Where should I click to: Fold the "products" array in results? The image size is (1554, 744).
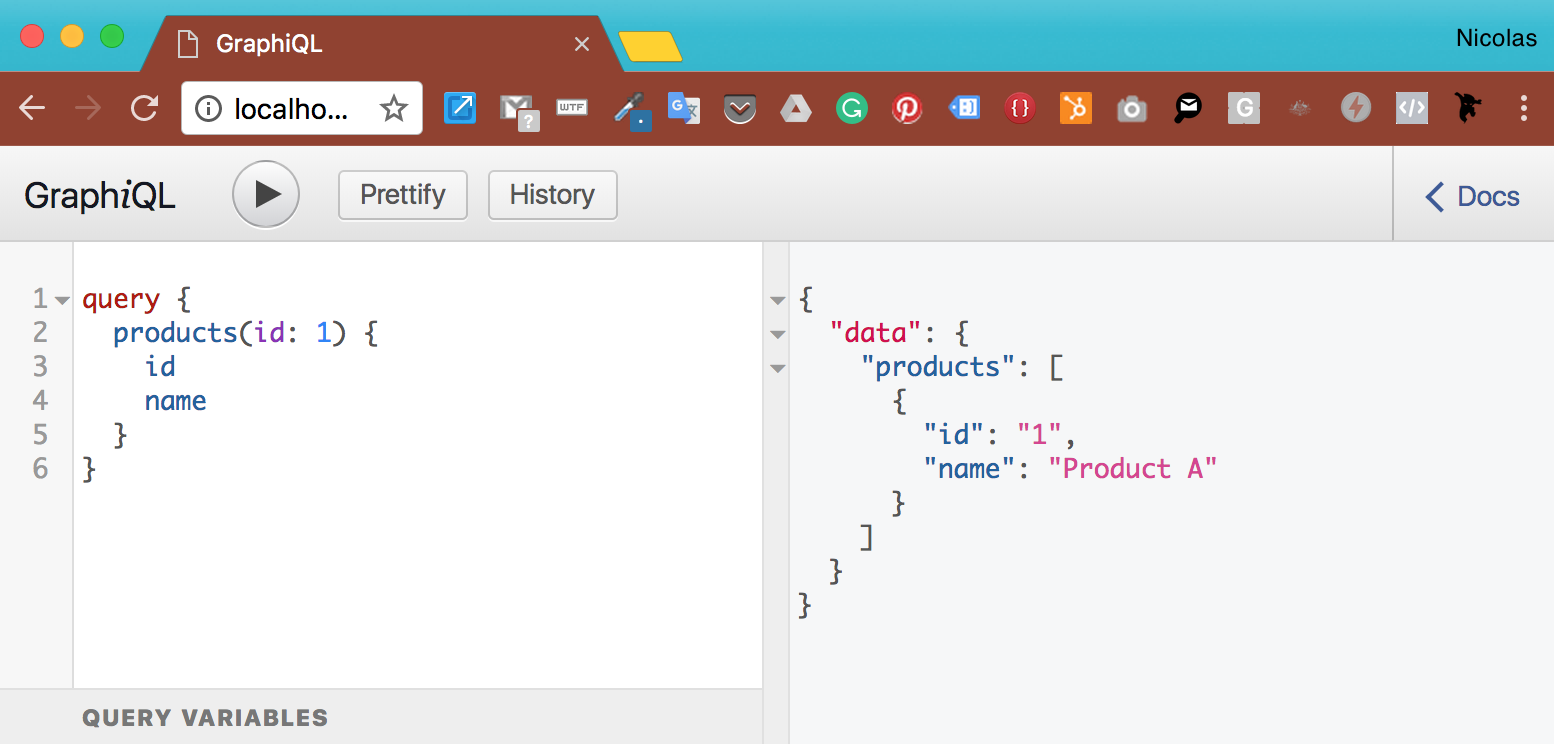click(777, 368)
